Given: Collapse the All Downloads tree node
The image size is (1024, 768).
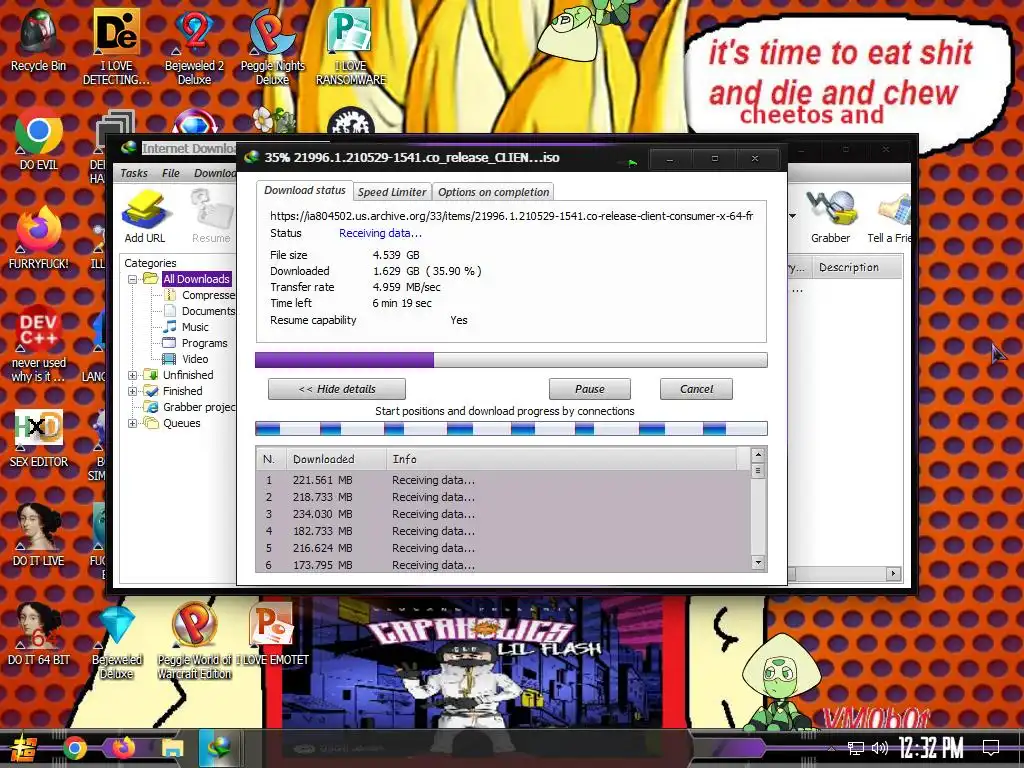Looking at the screenshot, I should (133, 279).
